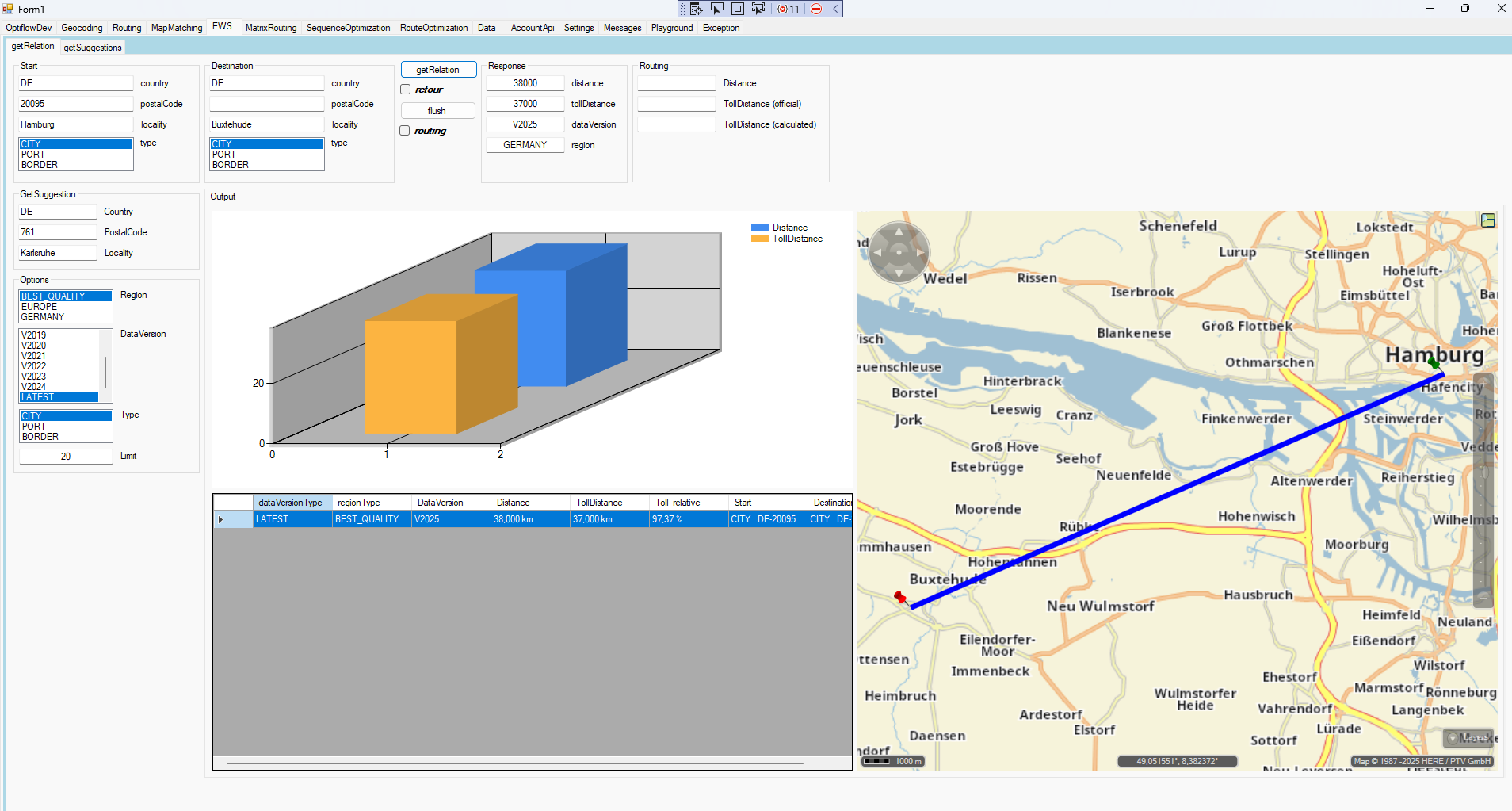Screen dimensions: 1512x811
Task: Click the map pan control compass
Action: (899, 252)
